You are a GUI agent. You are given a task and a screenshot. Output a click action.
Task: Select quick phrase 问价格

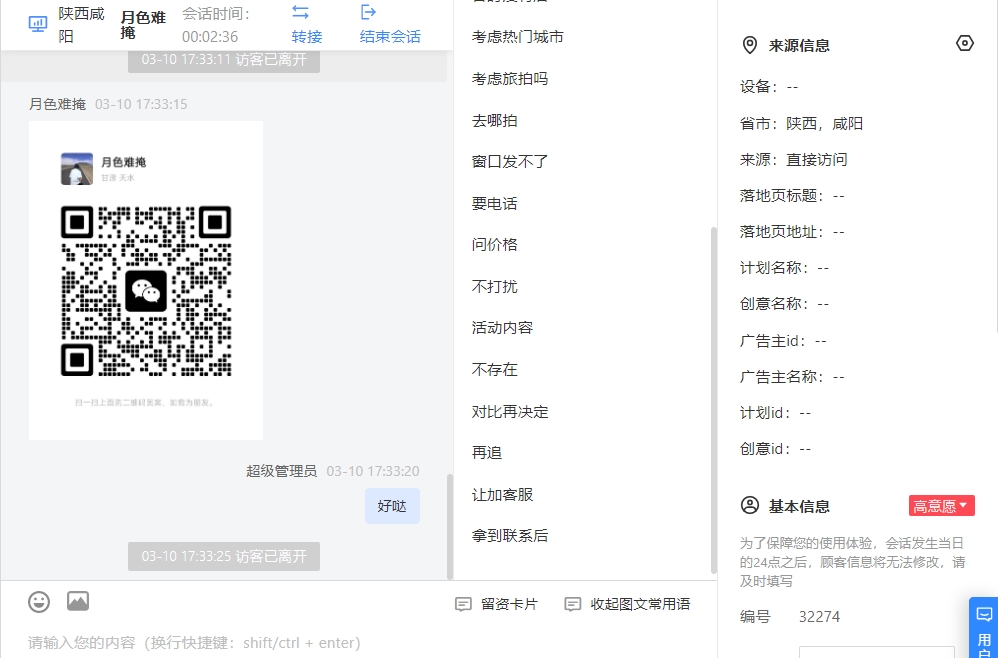[495, 245]
